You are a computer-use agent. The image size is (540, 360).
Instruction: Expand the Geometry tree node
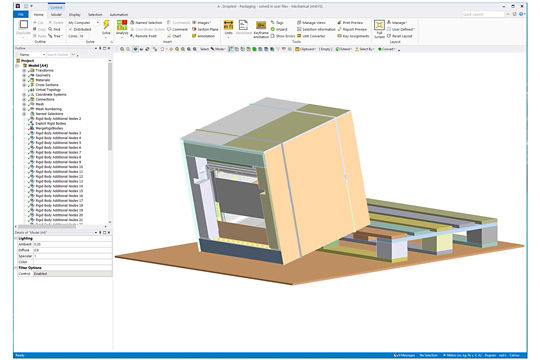24,75
